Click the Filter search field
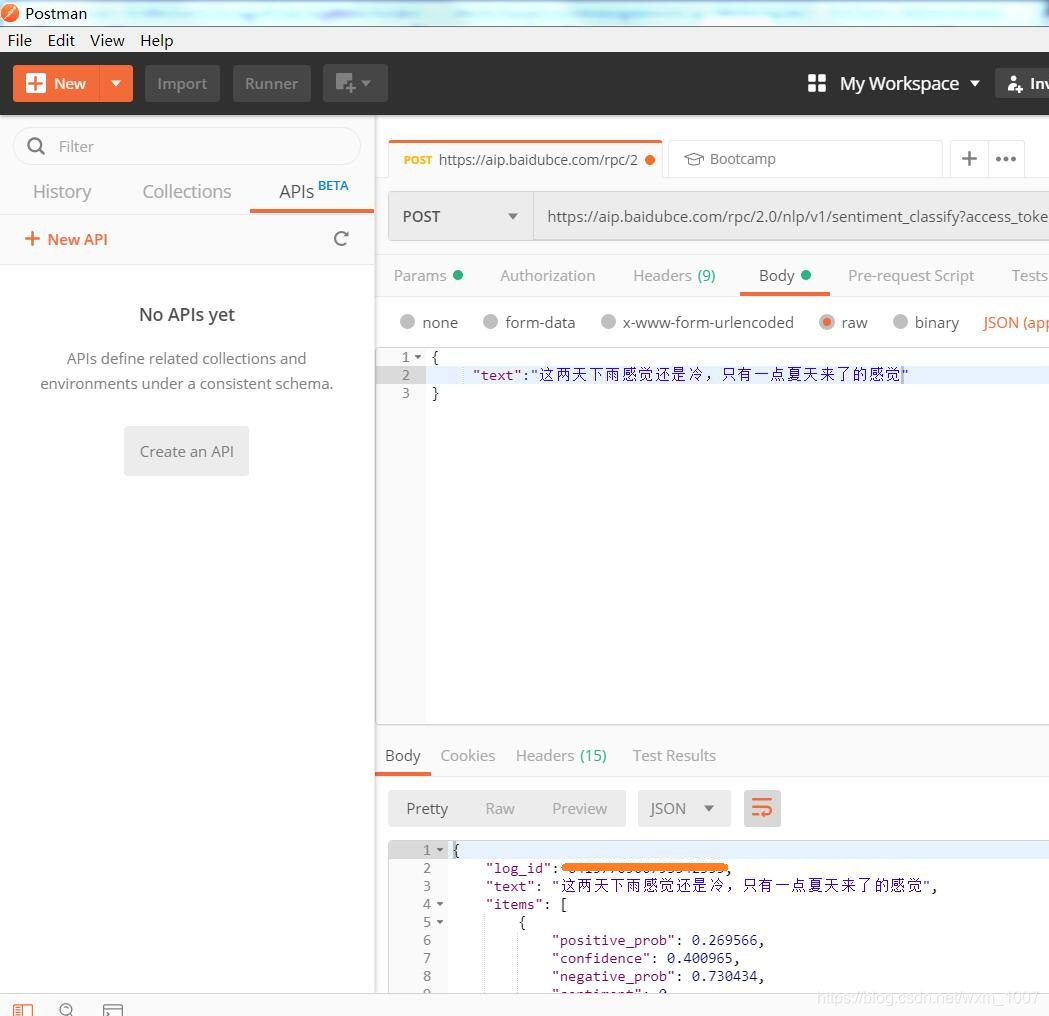 tap(187, 146)
